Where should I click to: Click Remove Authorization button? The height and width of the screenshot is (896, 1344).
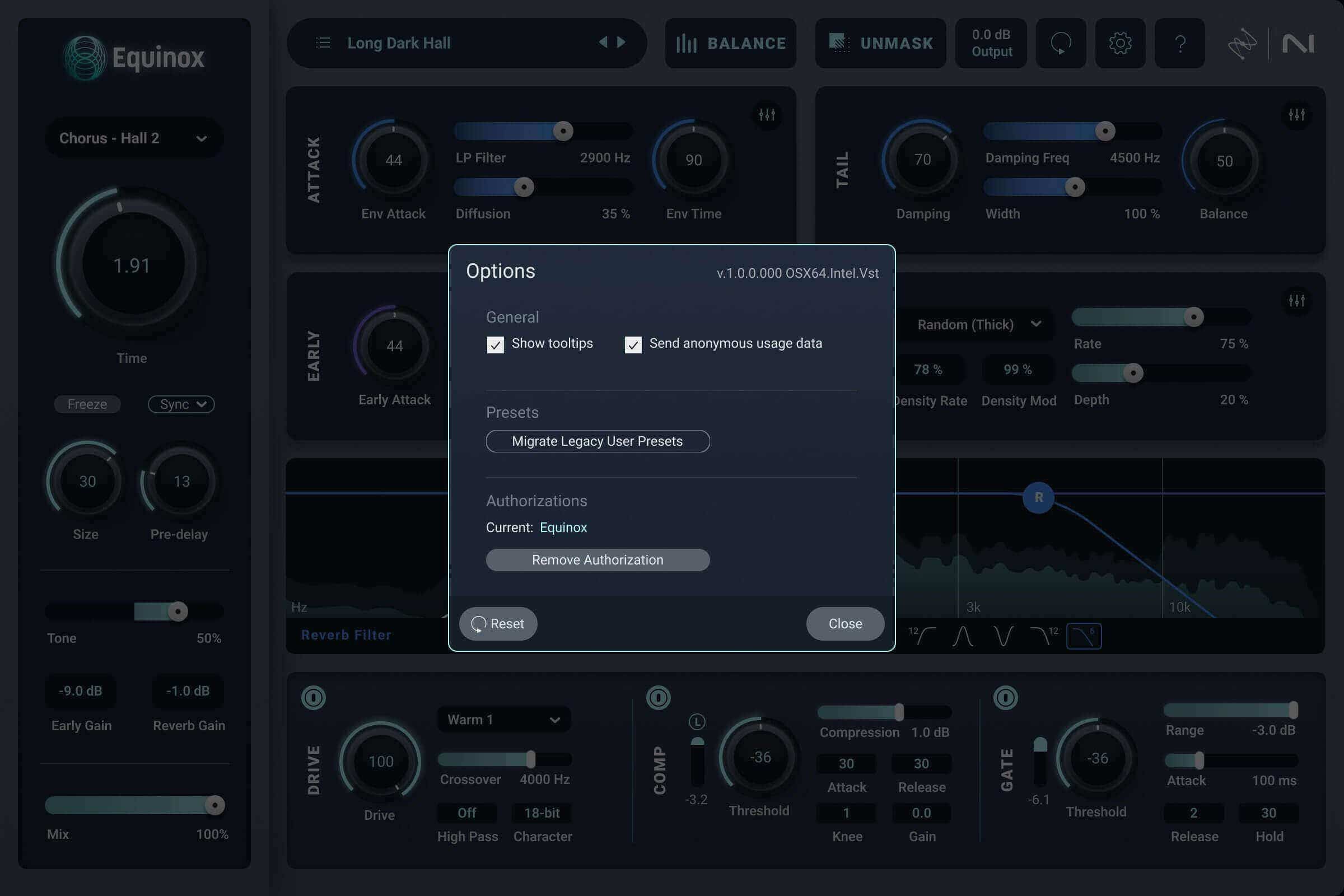pos(598,560)
